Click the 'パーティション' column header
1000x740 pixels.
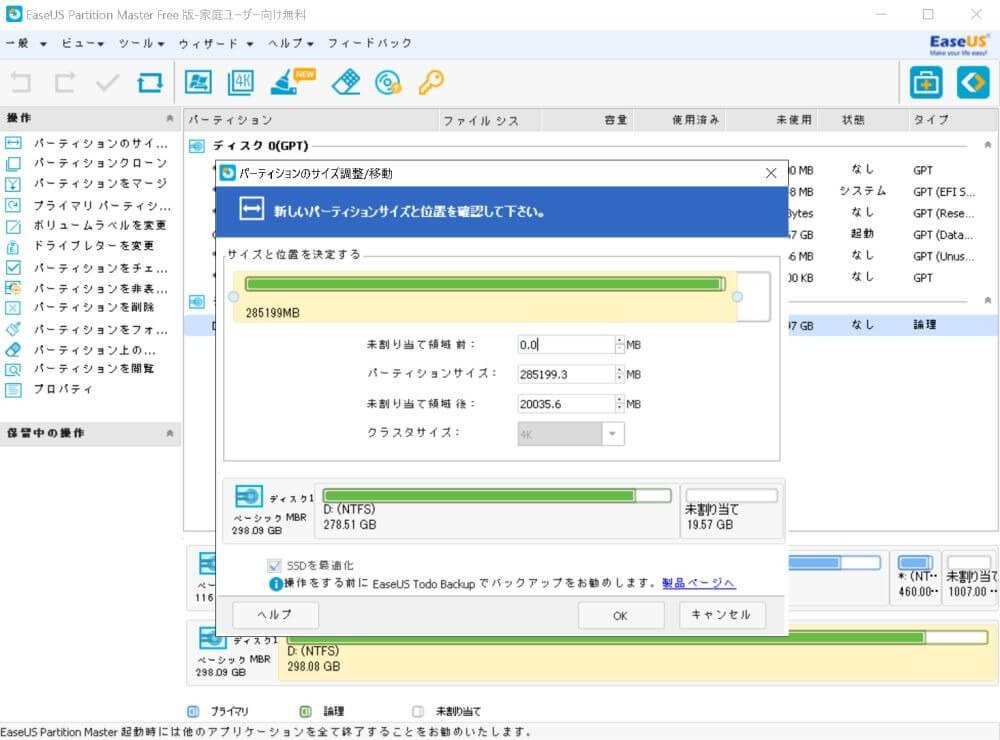(x=311, y=120)
